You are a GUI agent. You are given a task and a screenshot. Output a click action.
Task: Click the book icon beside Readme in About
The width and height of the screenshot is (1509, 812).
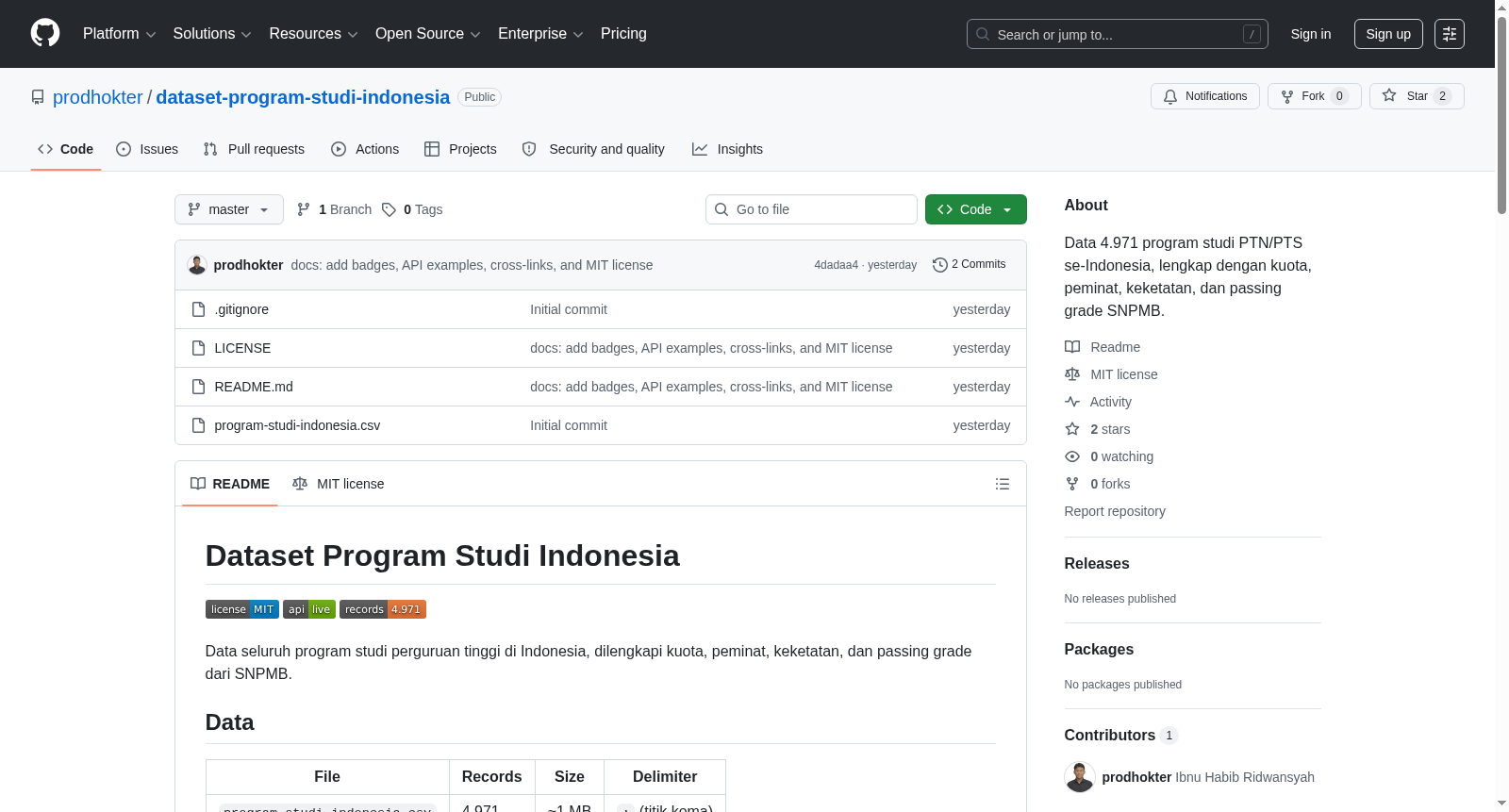[1072, 347]
